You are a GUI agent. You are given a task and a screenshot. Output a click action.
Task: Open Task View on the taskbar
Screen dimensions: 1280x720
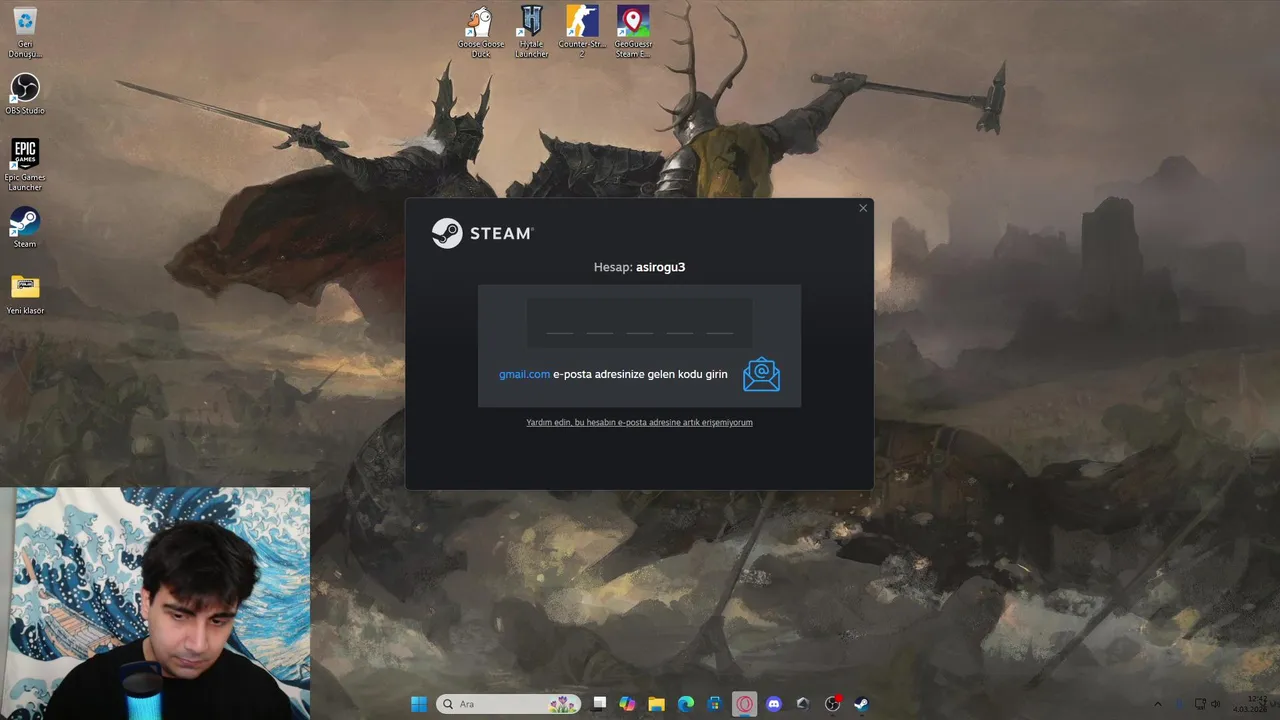[x=599, y=704]
